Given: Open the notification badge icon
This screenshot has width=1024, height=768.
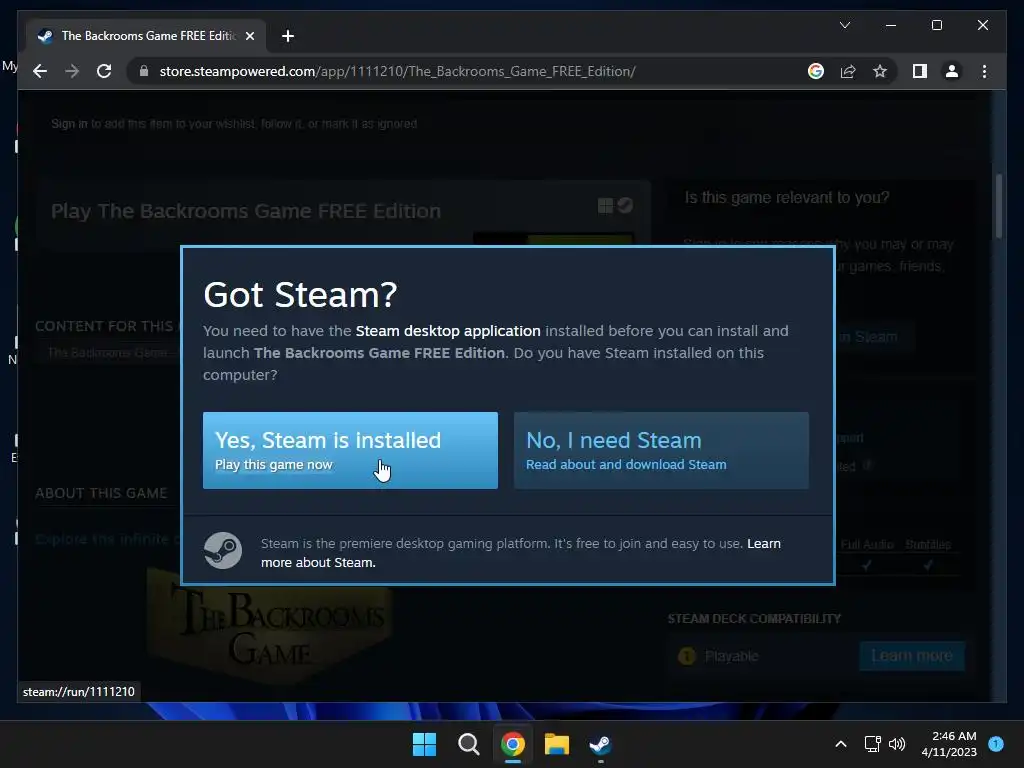Looking at the screenshot, I should [x=996, y=743].
